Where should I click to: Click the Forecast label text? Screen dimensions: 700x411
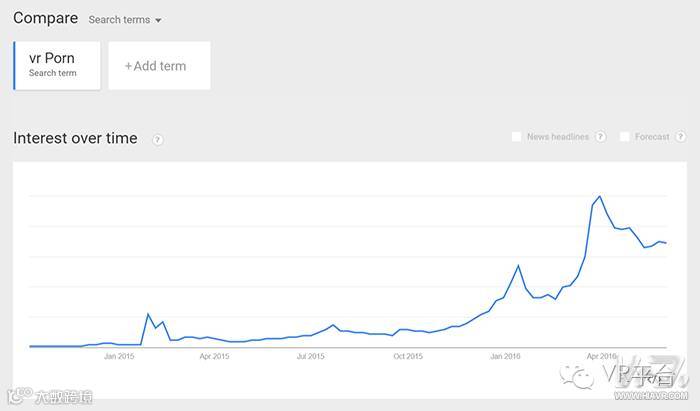[652, 137]
